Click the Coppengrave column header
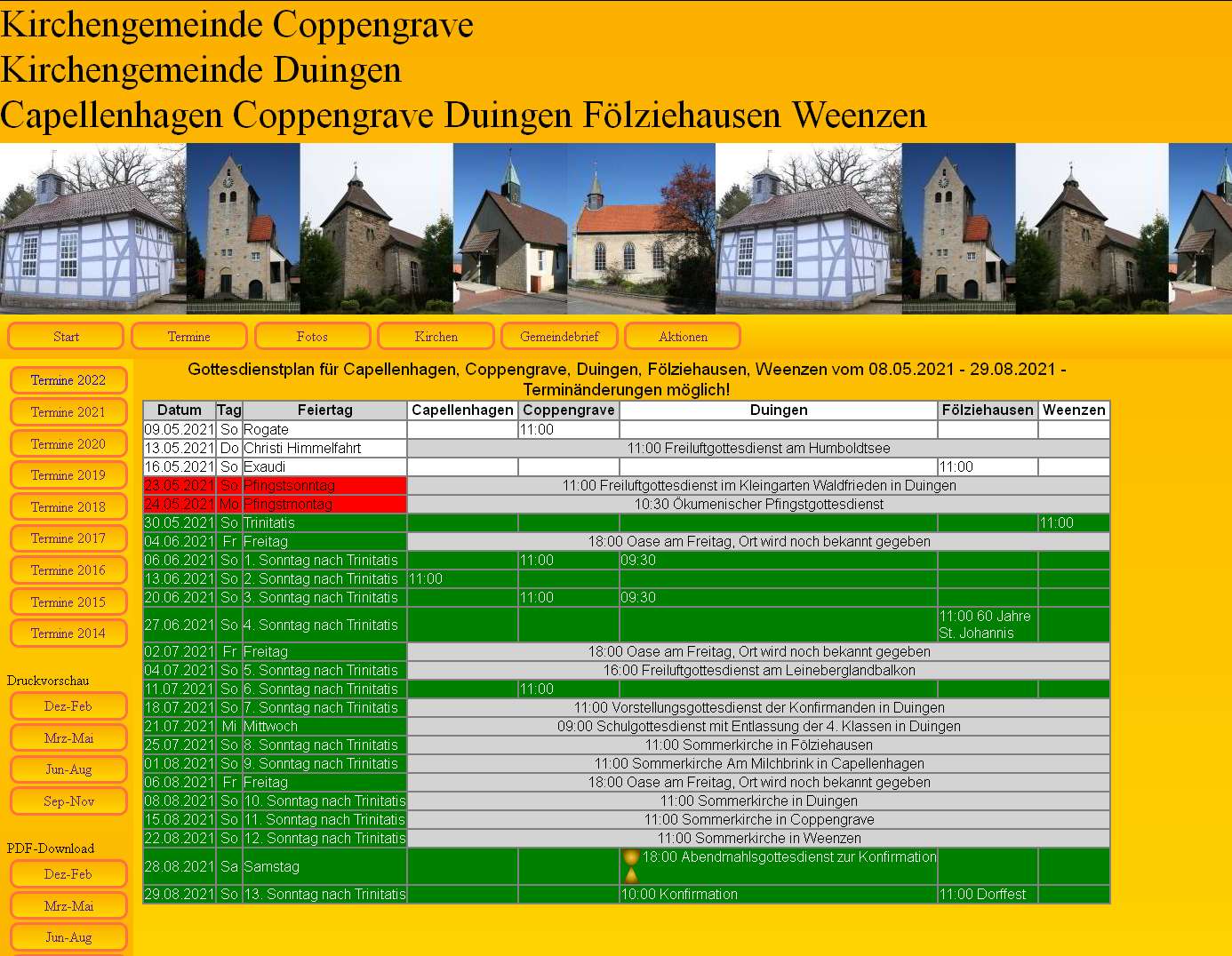The height and width of the screenshot is (956, 1232). [569, 410]
